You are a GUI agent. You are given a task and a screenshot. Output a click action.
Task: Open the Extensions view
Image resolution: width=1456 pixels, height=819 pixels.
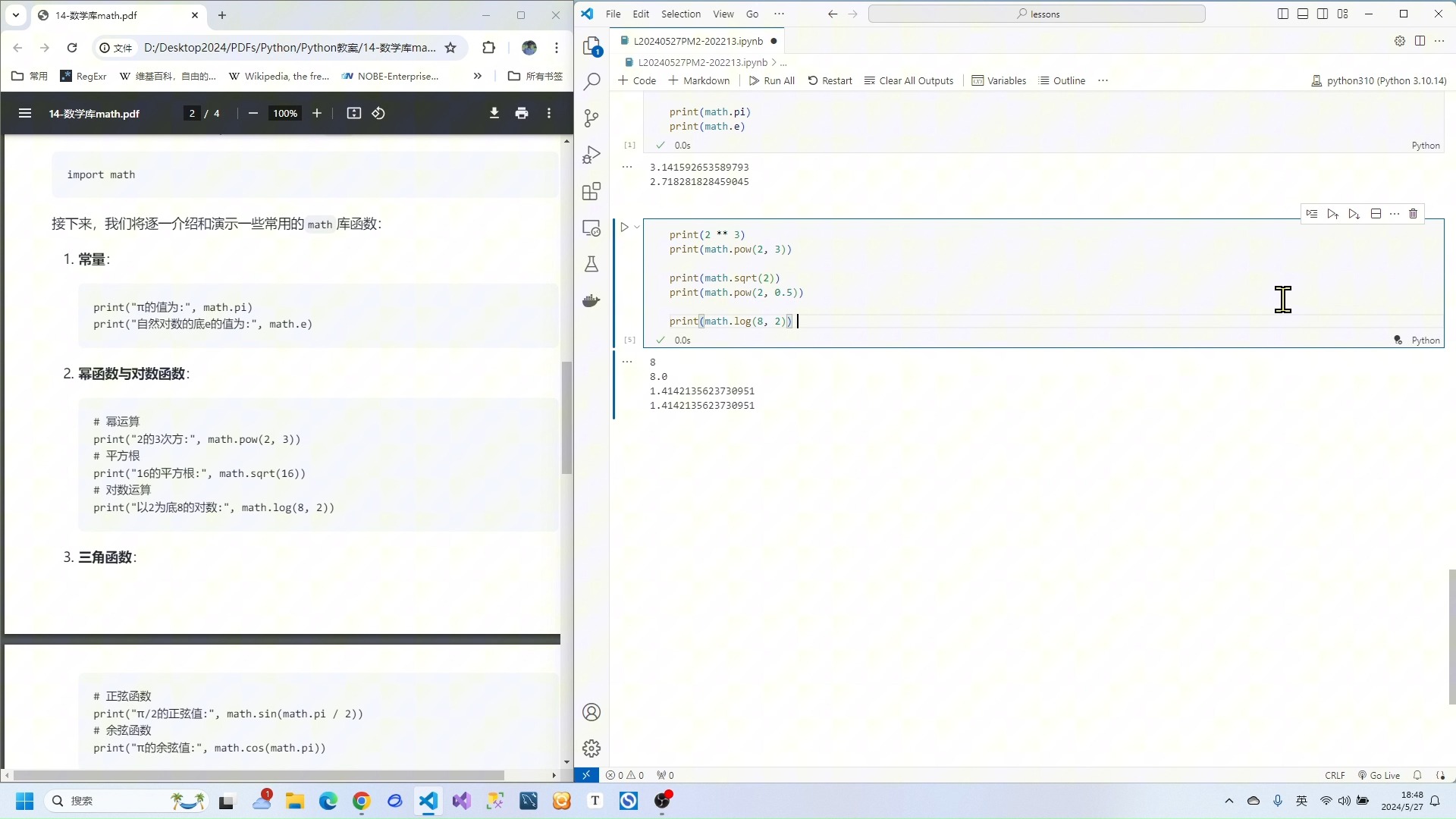tap(591, 191)
